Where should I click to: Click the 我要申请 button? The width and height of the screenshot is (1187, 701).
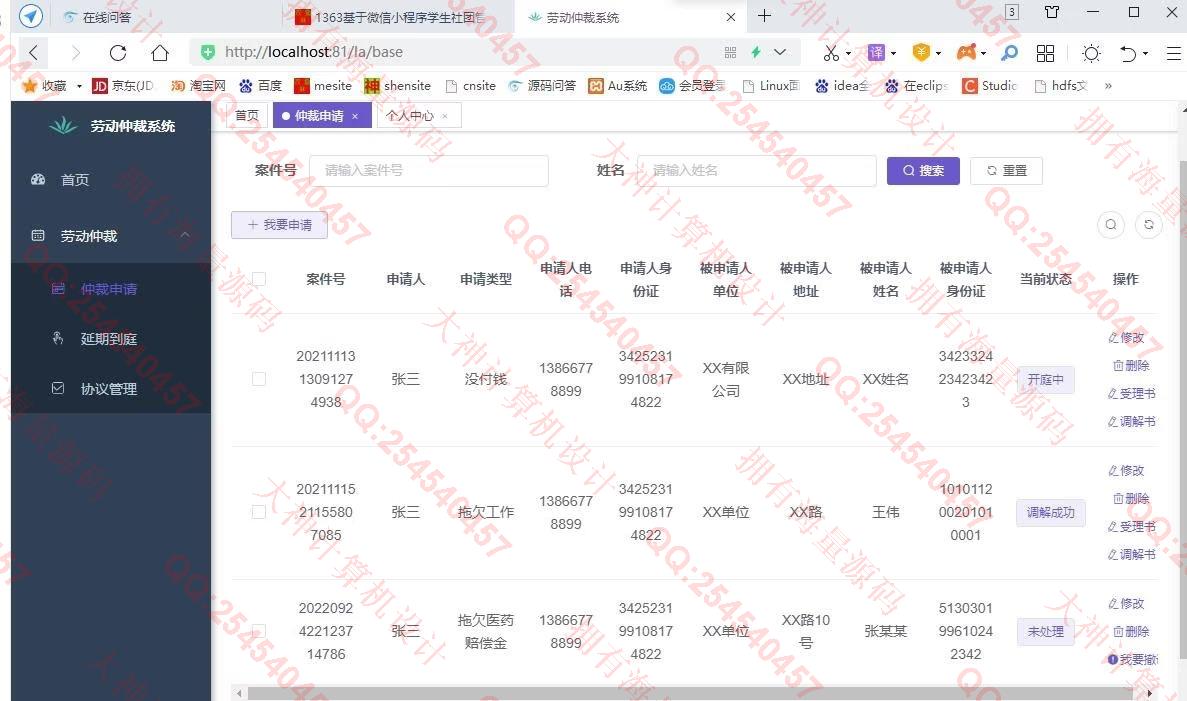(x=279, y=225)
